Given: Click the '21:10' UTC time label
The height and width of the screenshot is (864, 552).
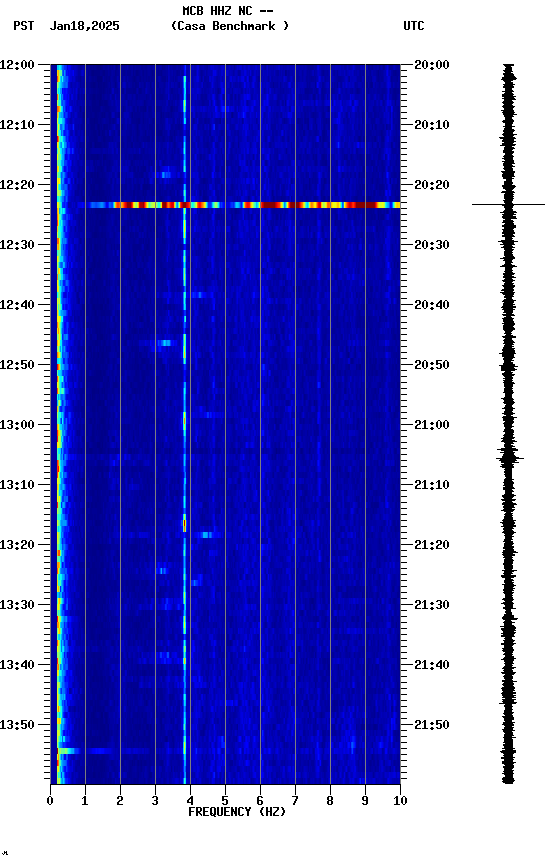Looking at the screenshot, I should pyautogui.click(x=432, y=485).
